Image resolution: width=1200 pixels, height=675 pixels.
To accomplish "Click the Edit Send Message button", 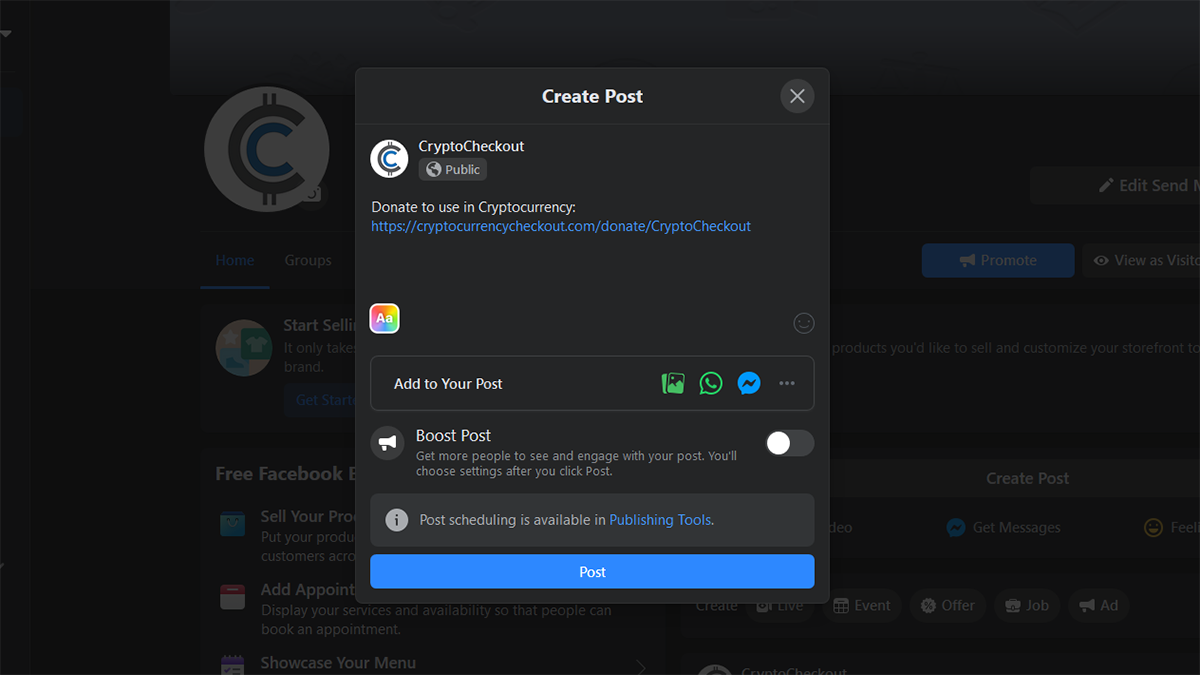I will 1116,185.
